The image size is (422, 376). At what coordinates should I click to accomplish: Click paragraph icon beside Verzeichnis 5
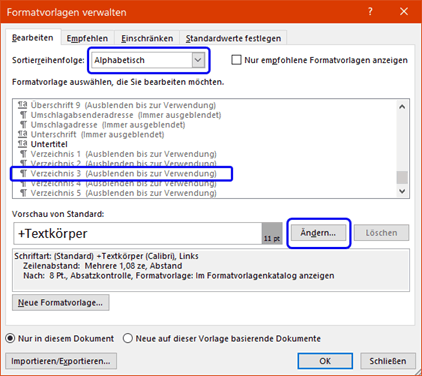23,193
